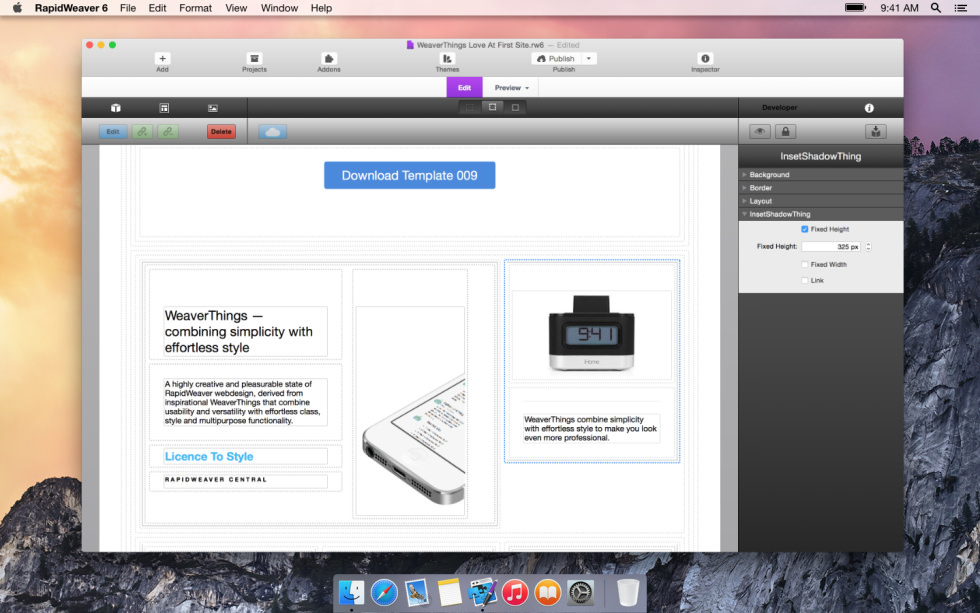Select the RAPIDWEAVER CENTRAL text
980x613 pixels.
tap(216, 480)
